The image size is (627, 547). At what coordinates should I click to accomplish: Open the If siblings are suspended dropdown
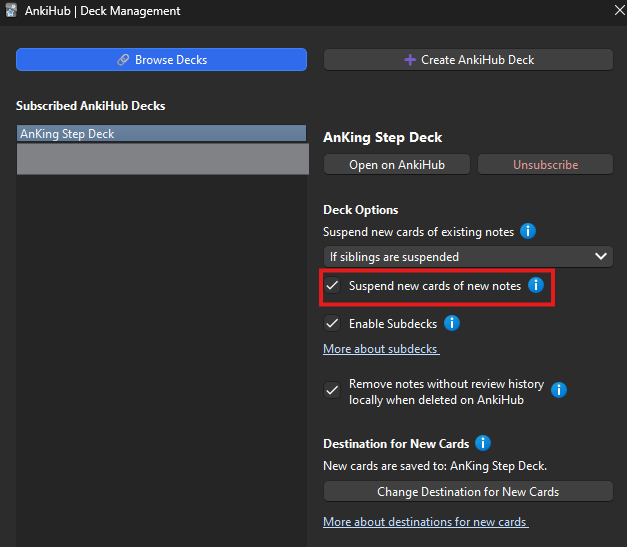tap(467, 257)
